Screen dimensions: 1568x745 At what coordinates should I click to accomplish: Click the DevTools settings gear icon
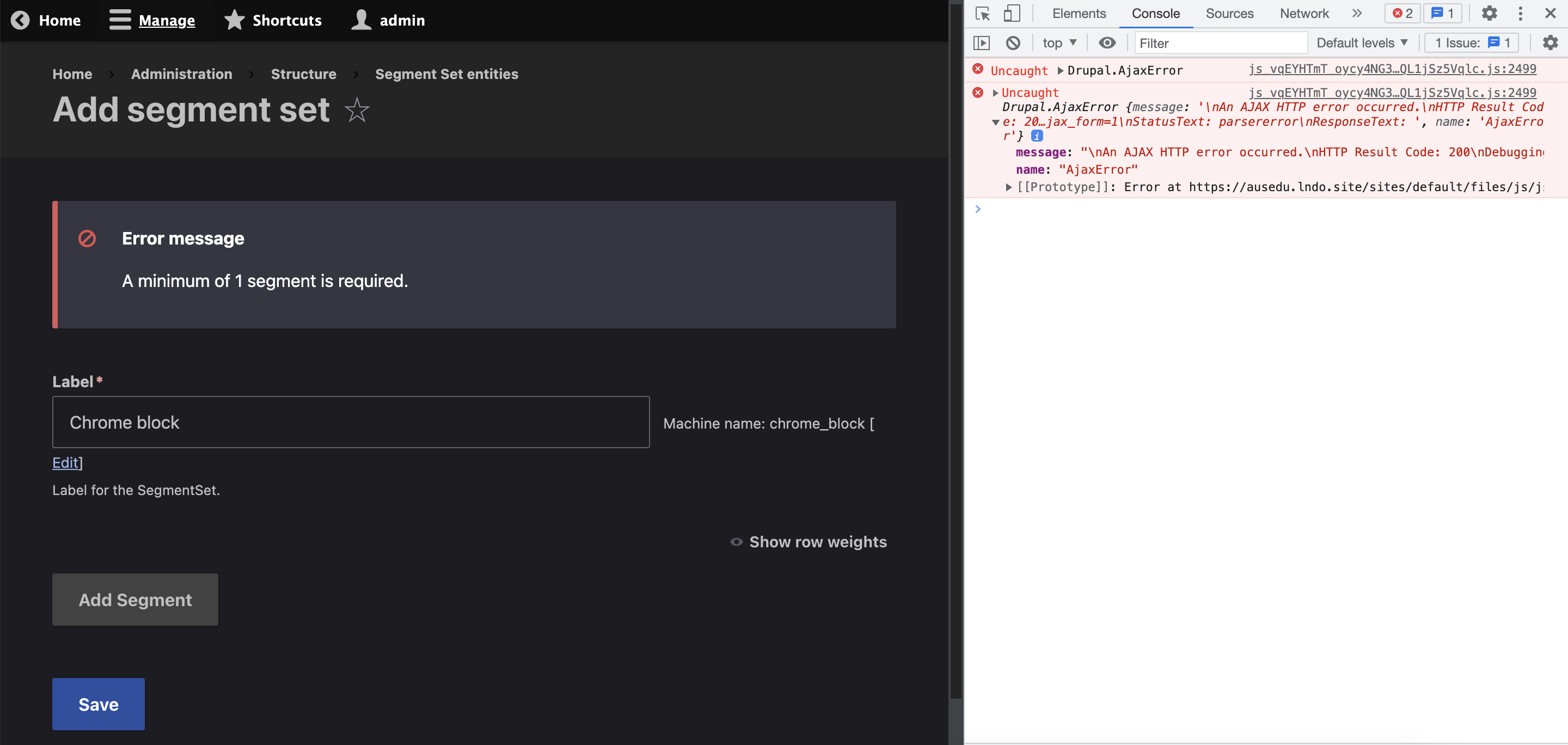pos(1490,14)
